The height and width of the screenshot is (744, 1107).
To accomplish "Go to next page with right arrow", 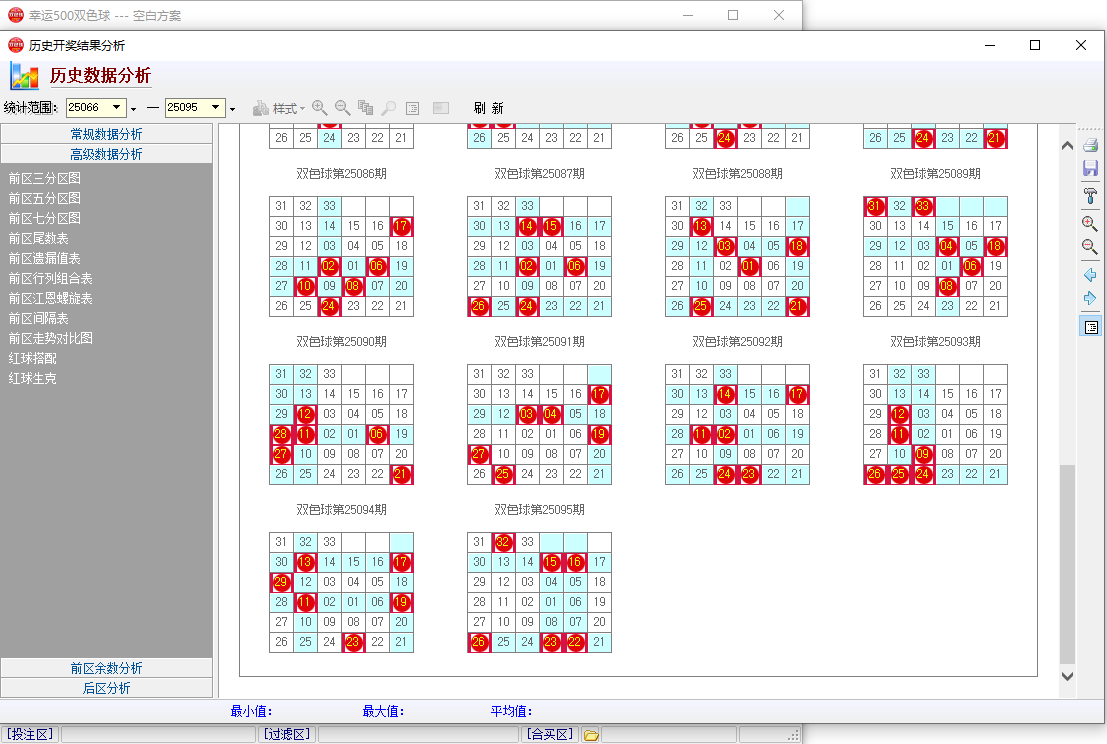I will [1090, 298].
